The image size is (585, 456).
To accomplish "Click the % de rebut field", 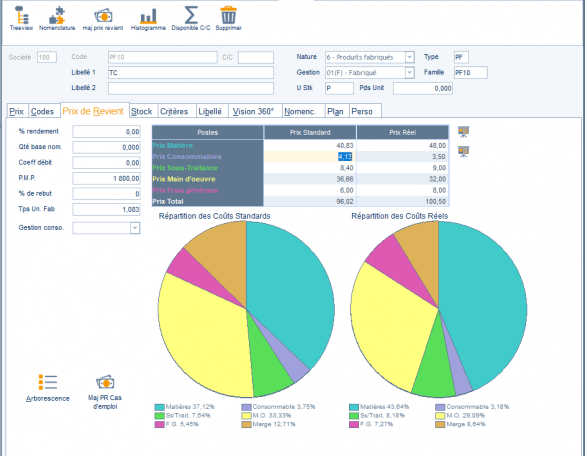I will [106, 194].
